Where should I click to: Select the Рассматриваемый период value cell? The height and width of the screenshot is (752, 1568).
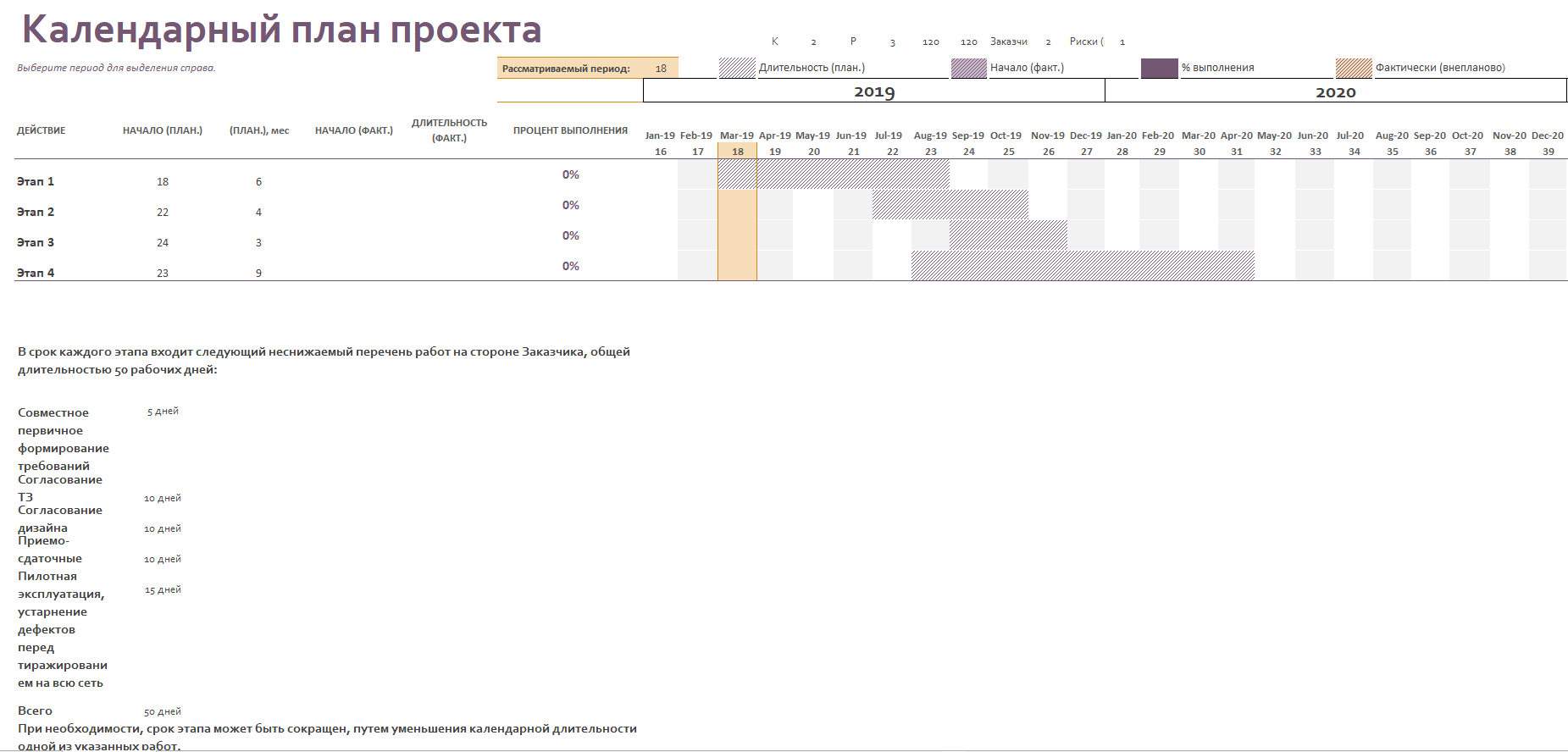click(x=661, y=69)
